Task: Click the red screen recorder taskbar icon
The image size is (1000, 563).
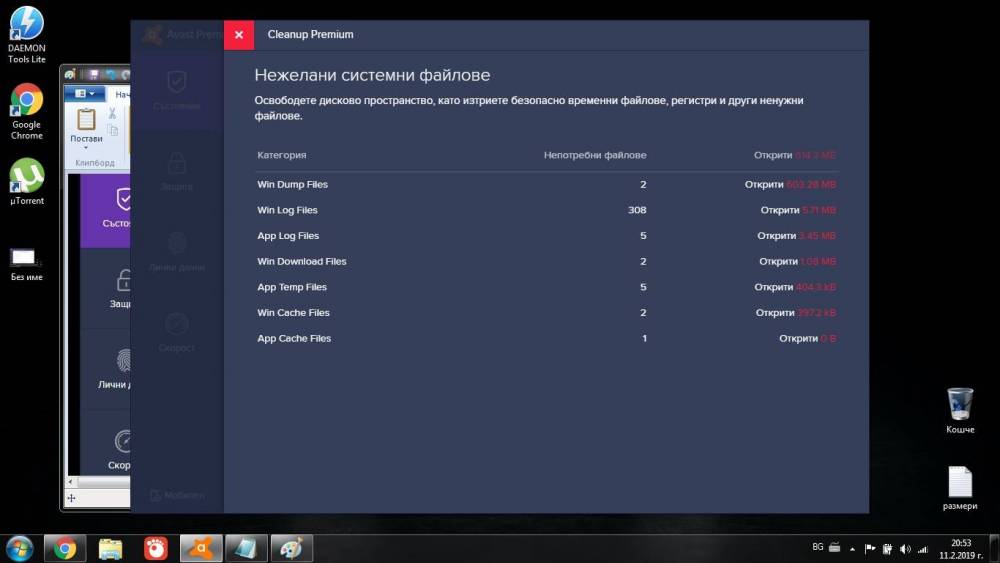Action: click(156, 548)
